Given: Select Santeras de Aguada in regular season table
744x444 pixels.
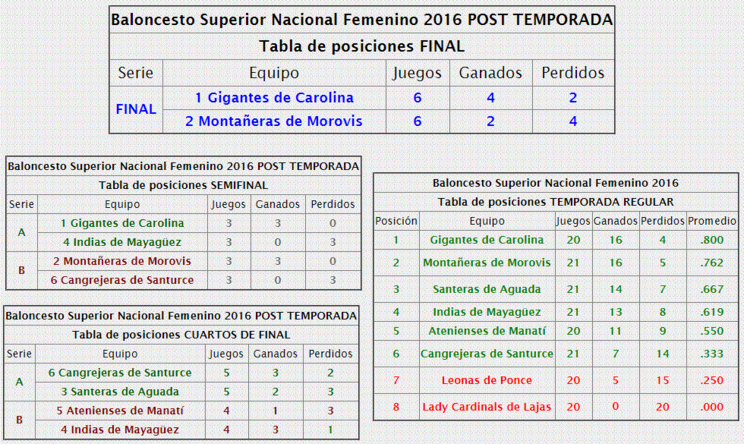Looking at the screenshot, I should 487,289.
